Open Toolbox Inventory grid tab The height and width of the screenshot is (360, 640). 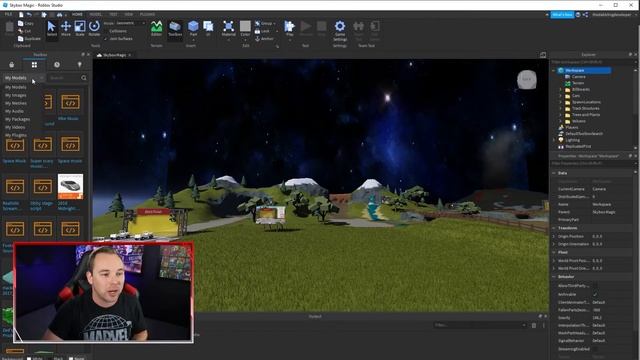point(34,64)
